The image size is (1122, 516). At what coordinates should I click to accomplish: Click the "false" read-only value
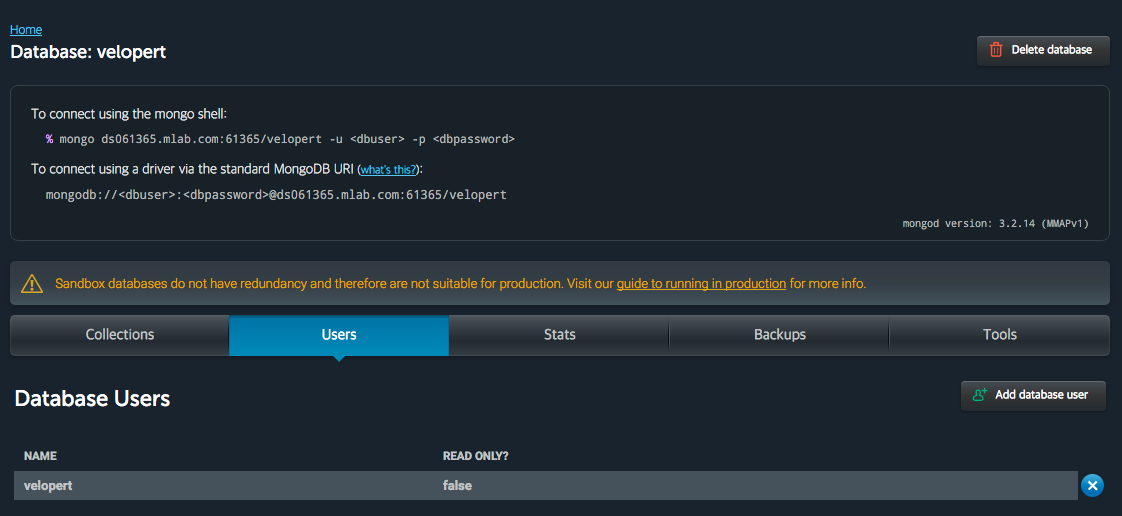(457, 486)
